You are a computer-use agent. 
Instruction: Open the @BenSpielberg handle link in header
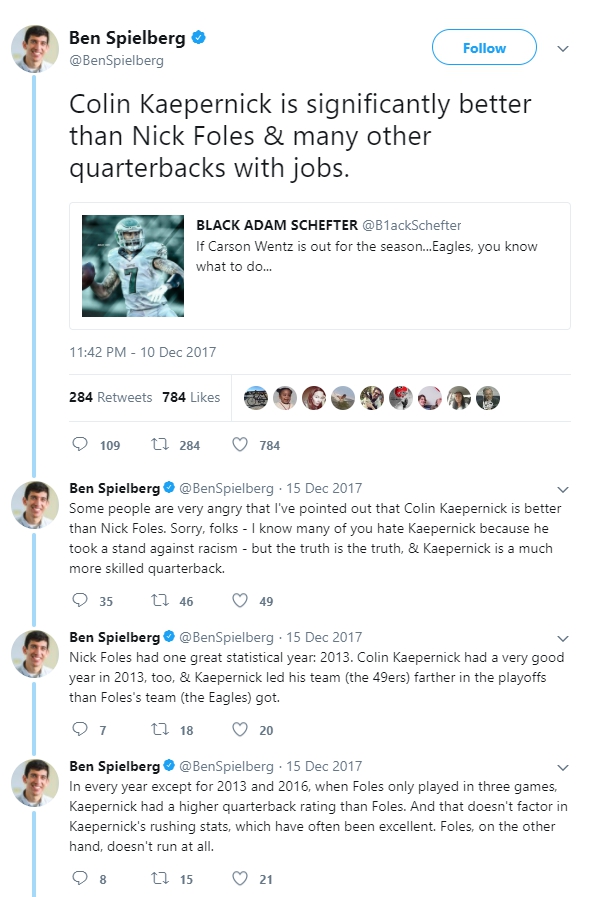(116, 60)
